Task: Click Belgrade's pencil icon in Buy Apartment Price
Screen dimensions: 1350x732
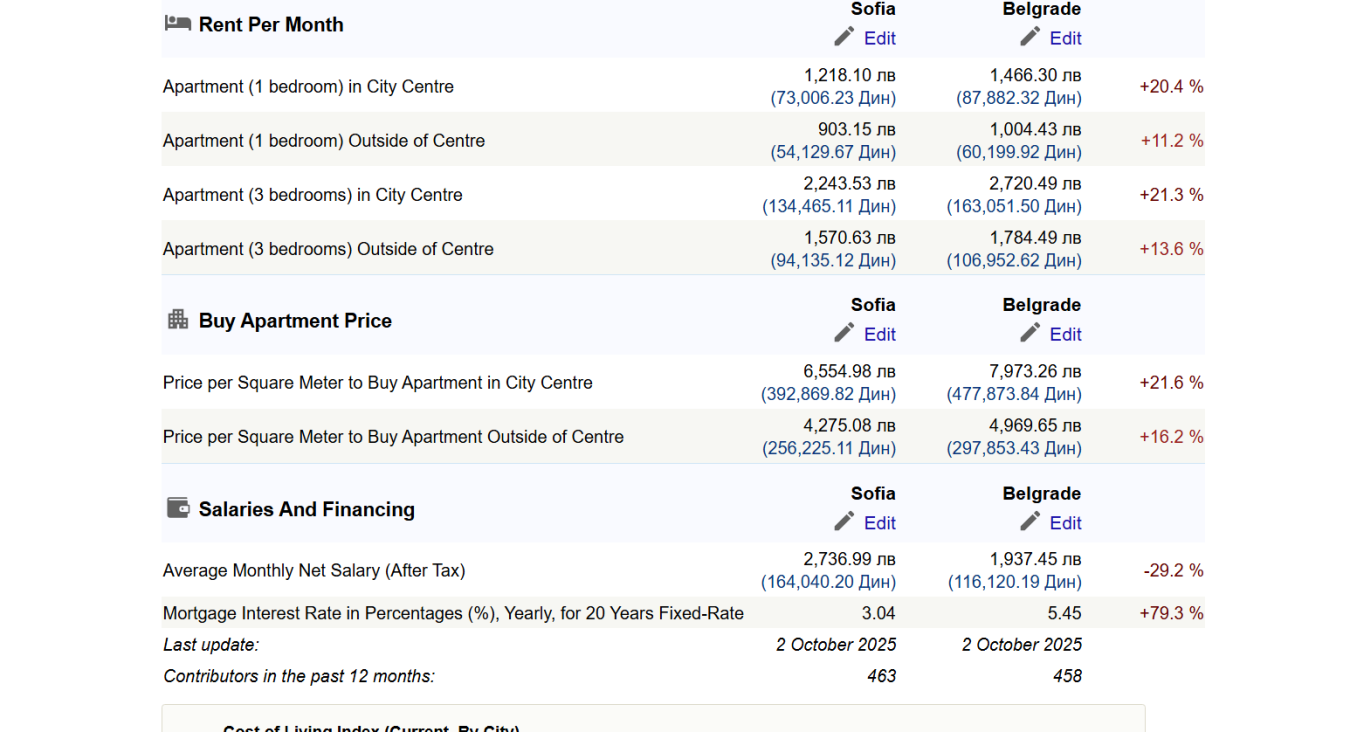Action: coord(1031,333)
